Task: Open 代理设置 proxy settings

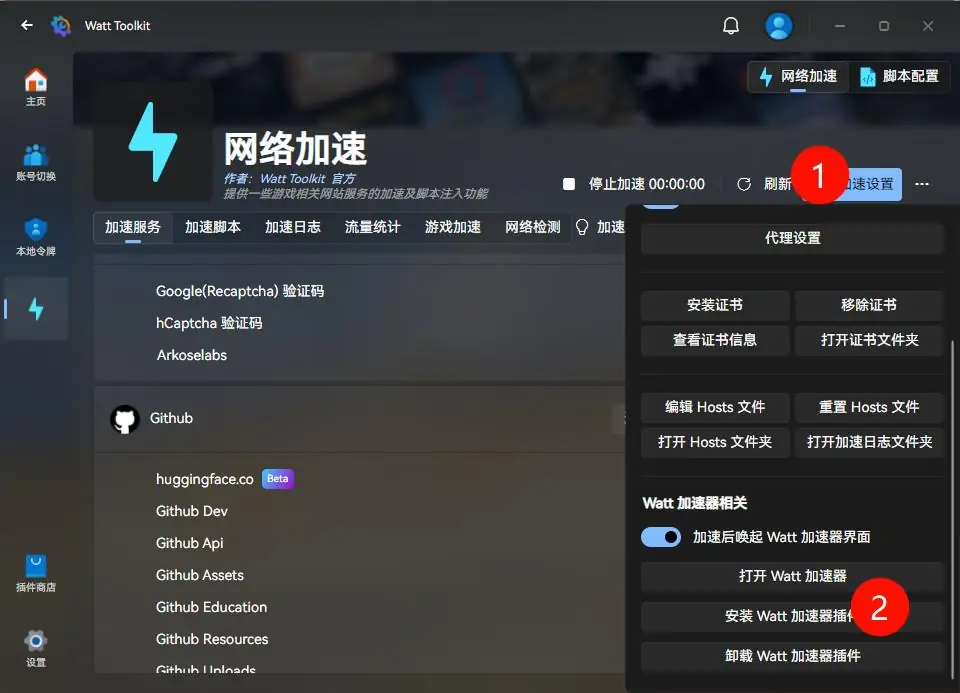Action: 791,238
